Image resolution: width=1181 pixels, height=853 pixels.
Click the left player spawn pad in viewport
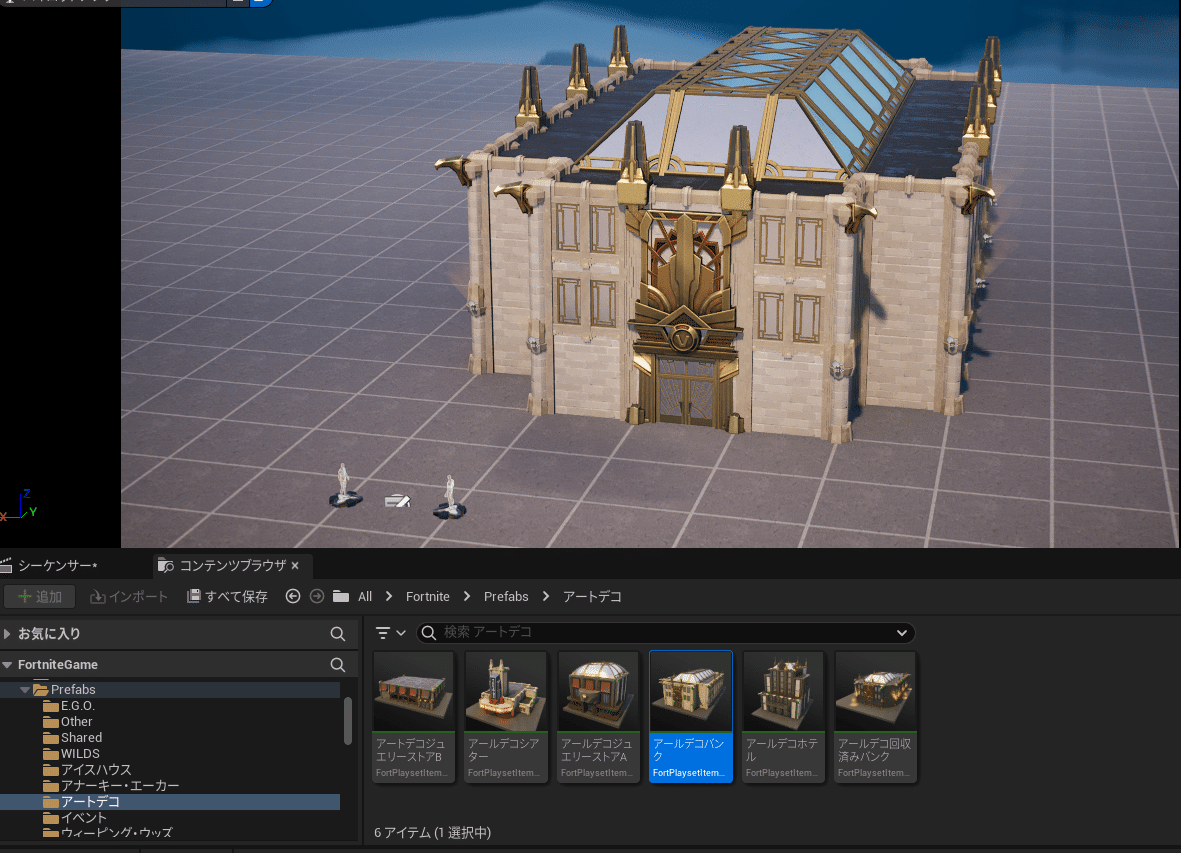pos(345,488)
